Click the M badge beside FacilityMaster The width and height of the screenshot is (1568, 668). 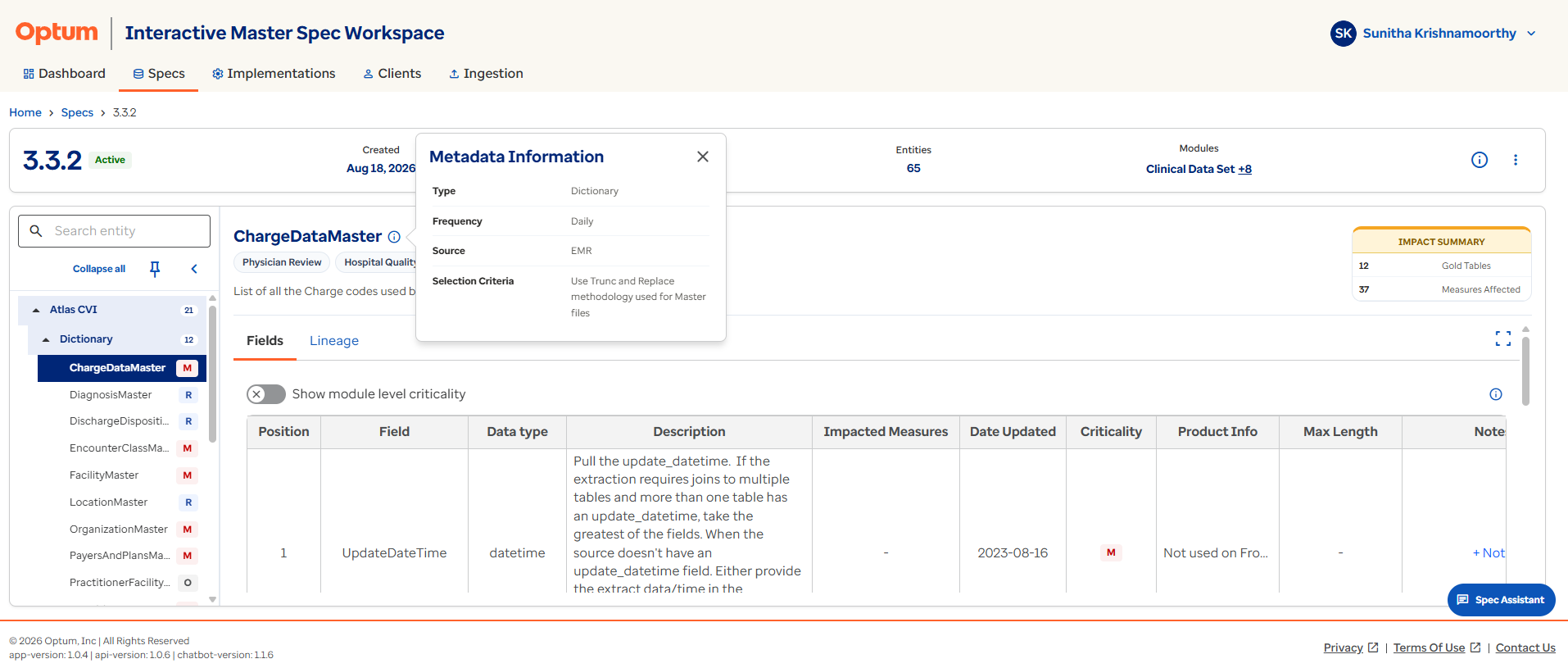coord(188,475)
